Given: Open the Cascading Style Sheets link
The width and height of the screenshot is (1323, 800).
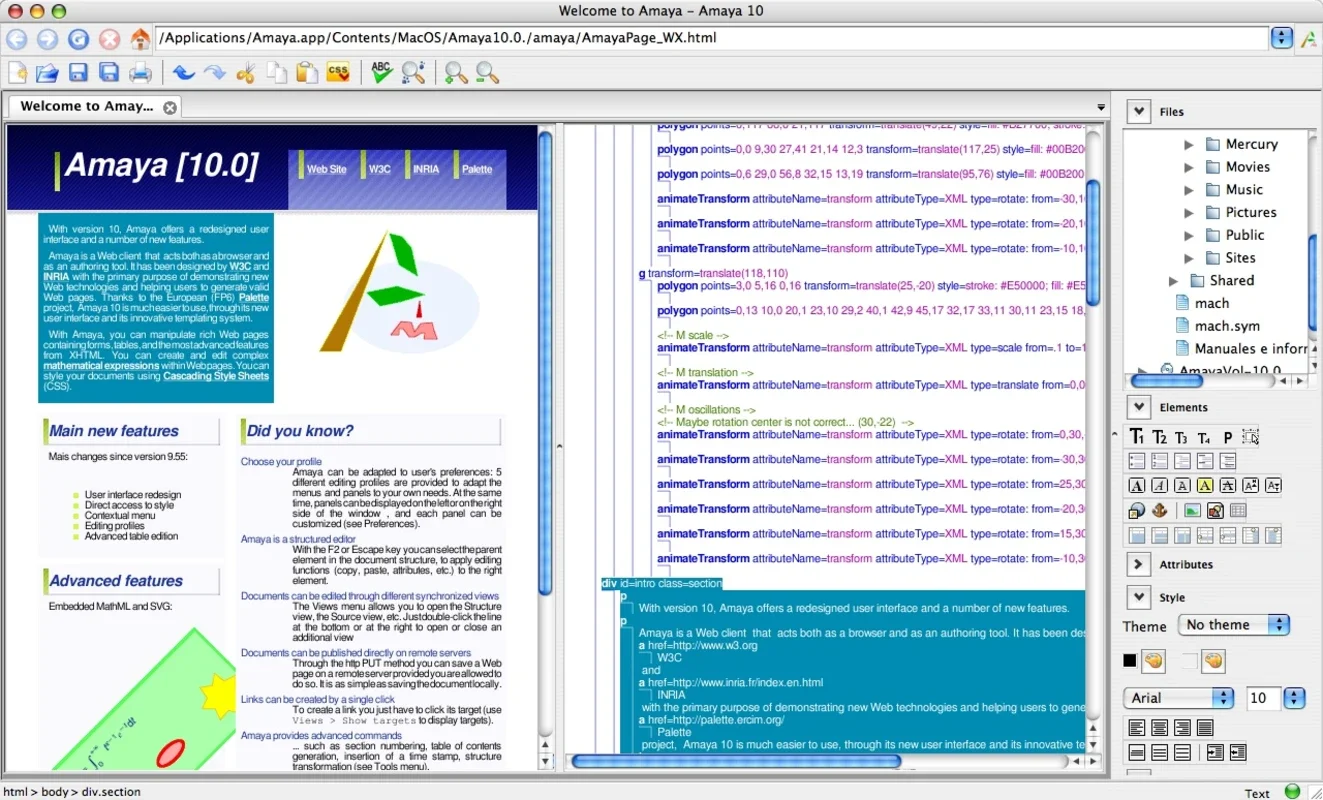Looking at the screenshot, I should click(216, 376).
